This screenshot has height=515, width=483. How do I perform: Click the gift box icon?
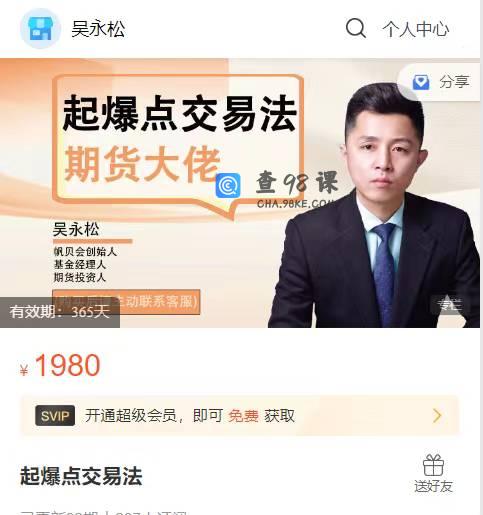tap(433, 465)
